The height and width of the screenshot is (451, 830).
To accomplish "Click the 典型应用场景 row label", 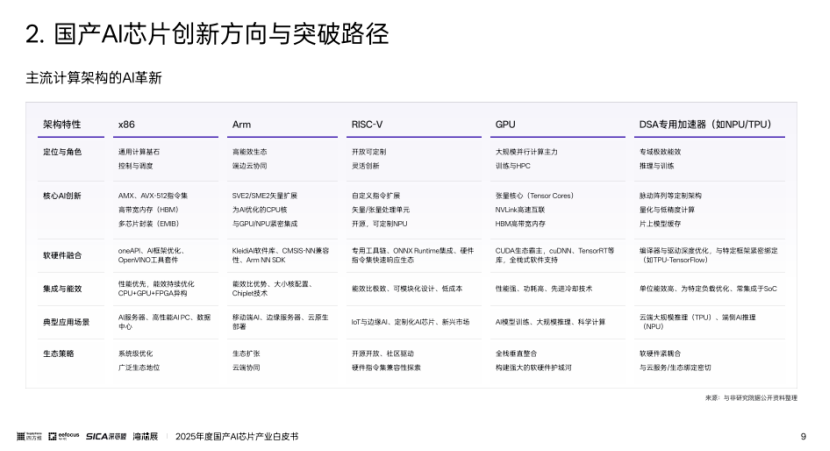I will [x=65, y=322].
